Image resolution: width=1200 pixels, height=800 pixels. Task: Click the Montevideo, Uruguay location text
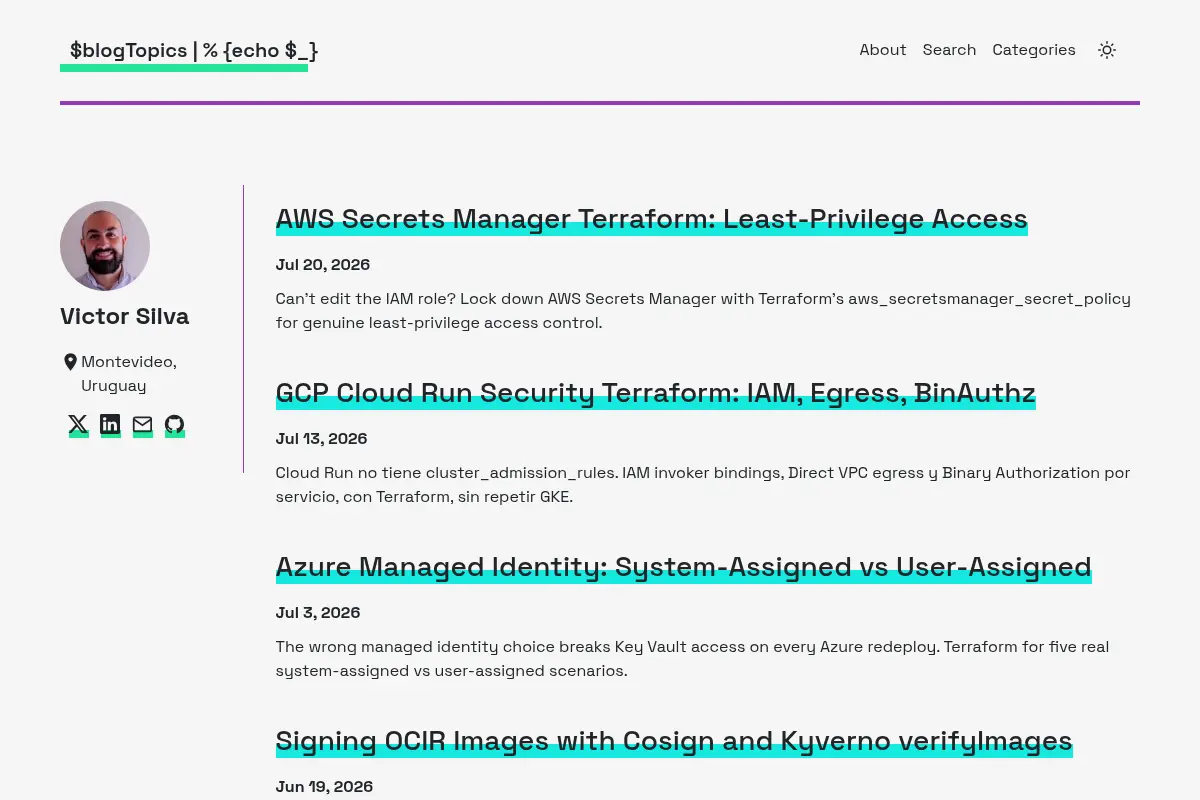129,374
